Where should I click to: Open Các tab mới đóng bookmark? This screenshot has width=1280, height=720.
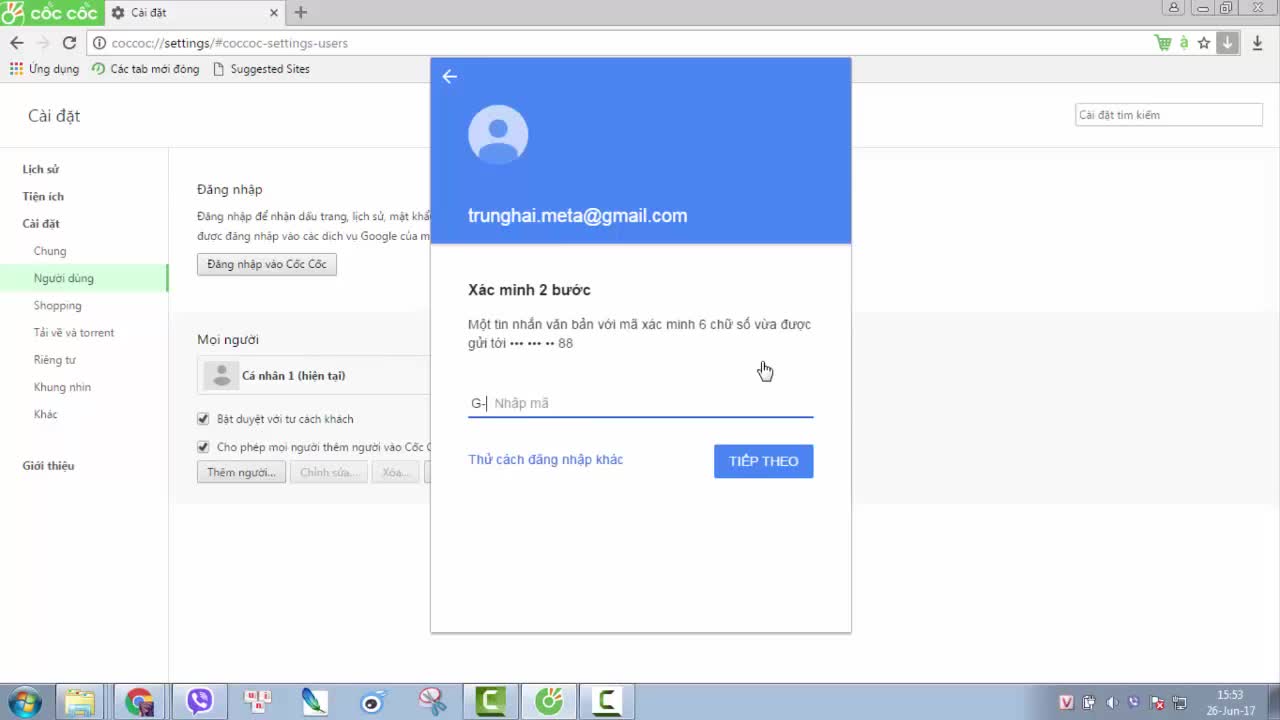point(145,69)
